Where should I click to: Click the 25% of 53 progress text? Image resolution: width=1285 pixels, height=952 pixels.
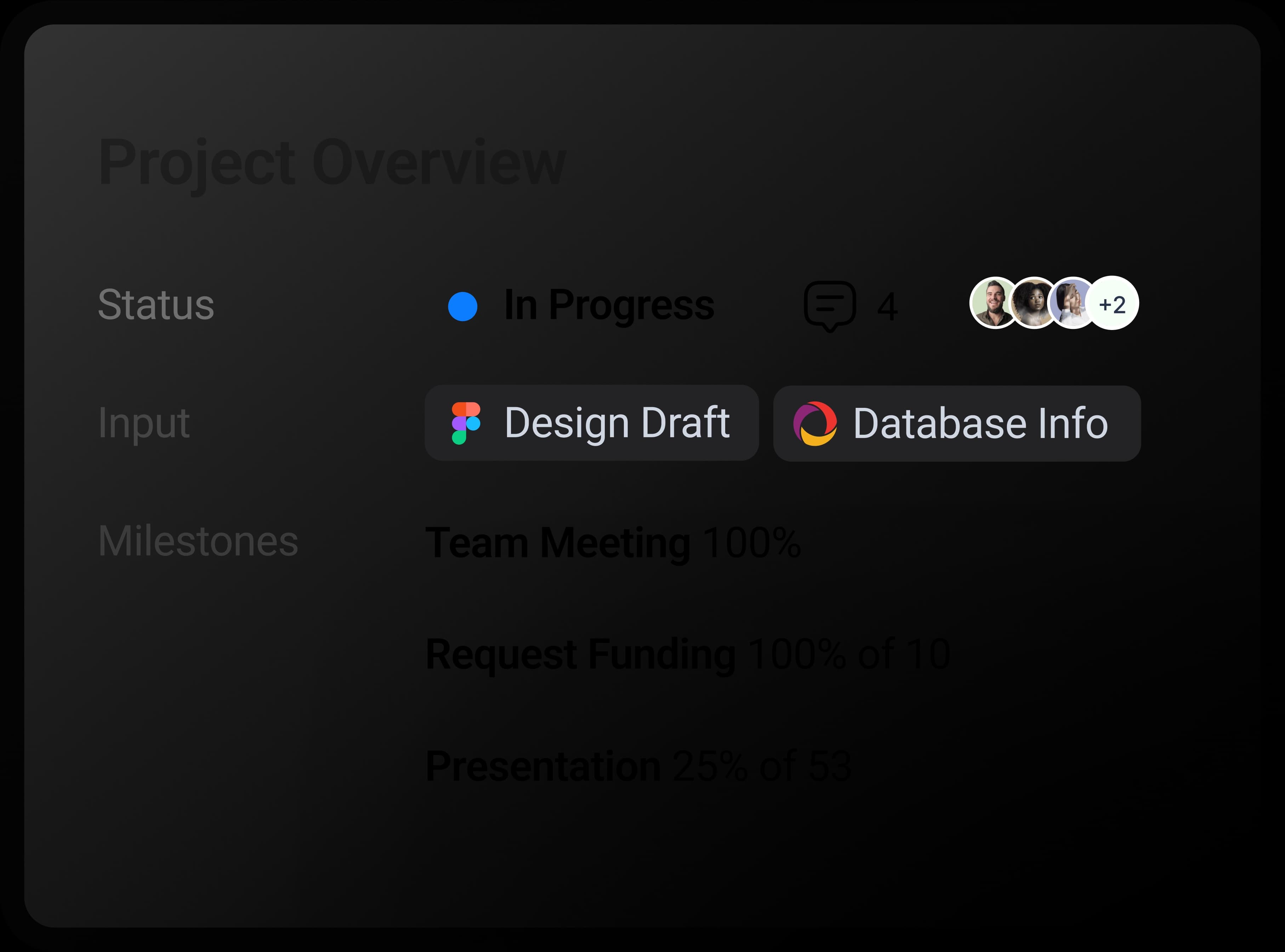tap(762, 766)
